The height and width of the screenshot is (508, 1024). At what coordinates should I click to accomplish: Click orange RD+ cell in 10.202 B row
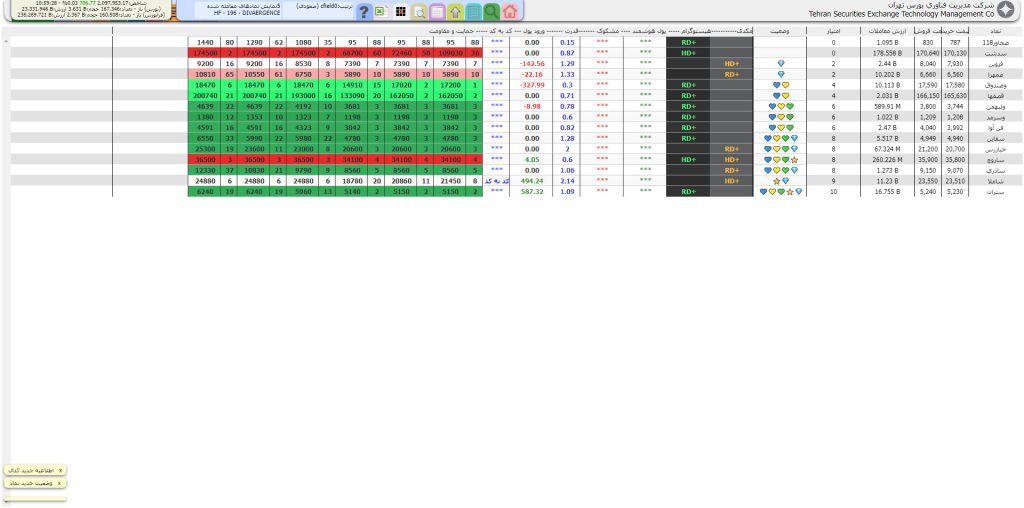point(731,74)
